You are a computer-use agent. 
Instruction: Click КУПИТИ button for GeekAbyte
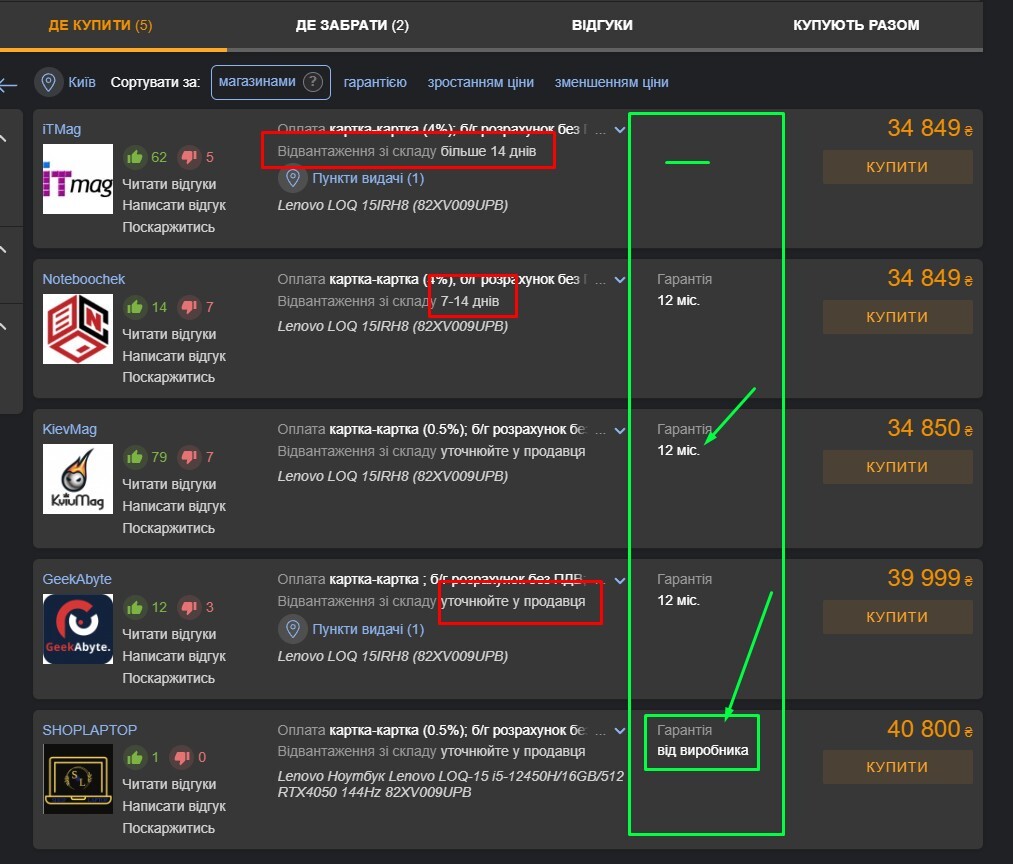pos(897,616)
